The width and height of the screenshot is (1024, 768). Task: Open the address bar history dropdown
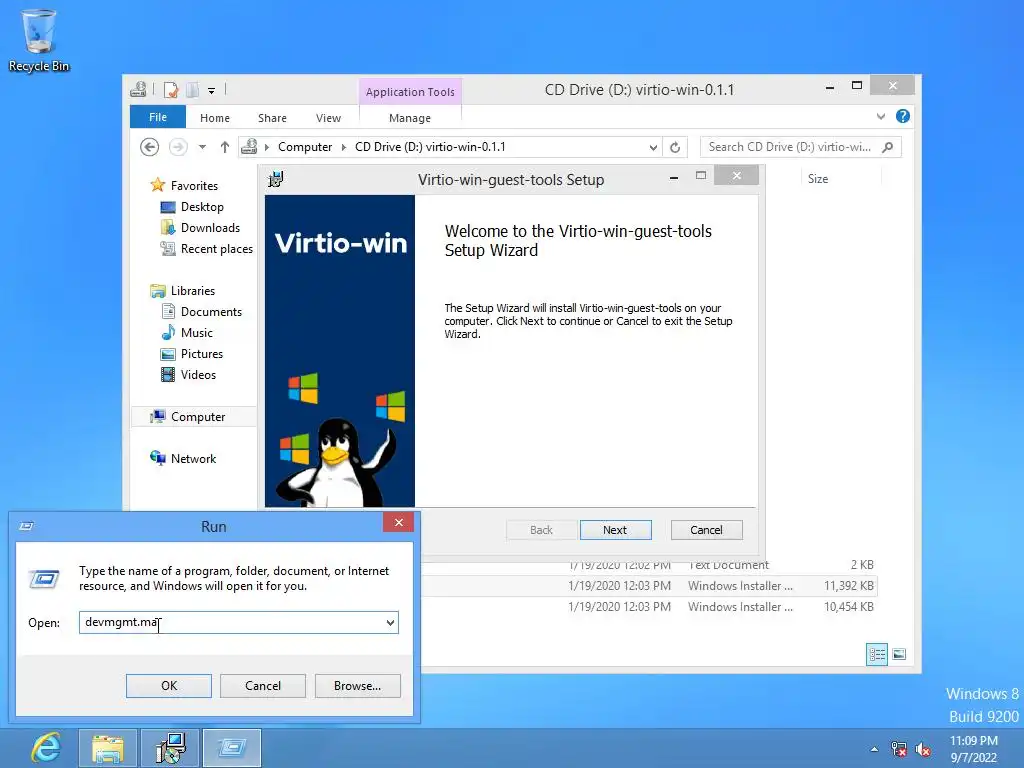(x=653, y=148)
